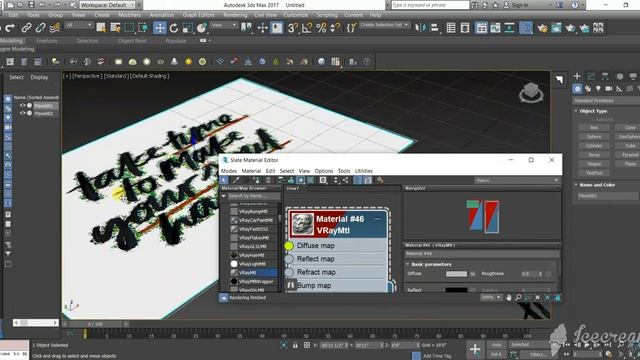This screenshot has width=640, height=360.
Task: Click Select by Name icon
Action: (116, 28)
